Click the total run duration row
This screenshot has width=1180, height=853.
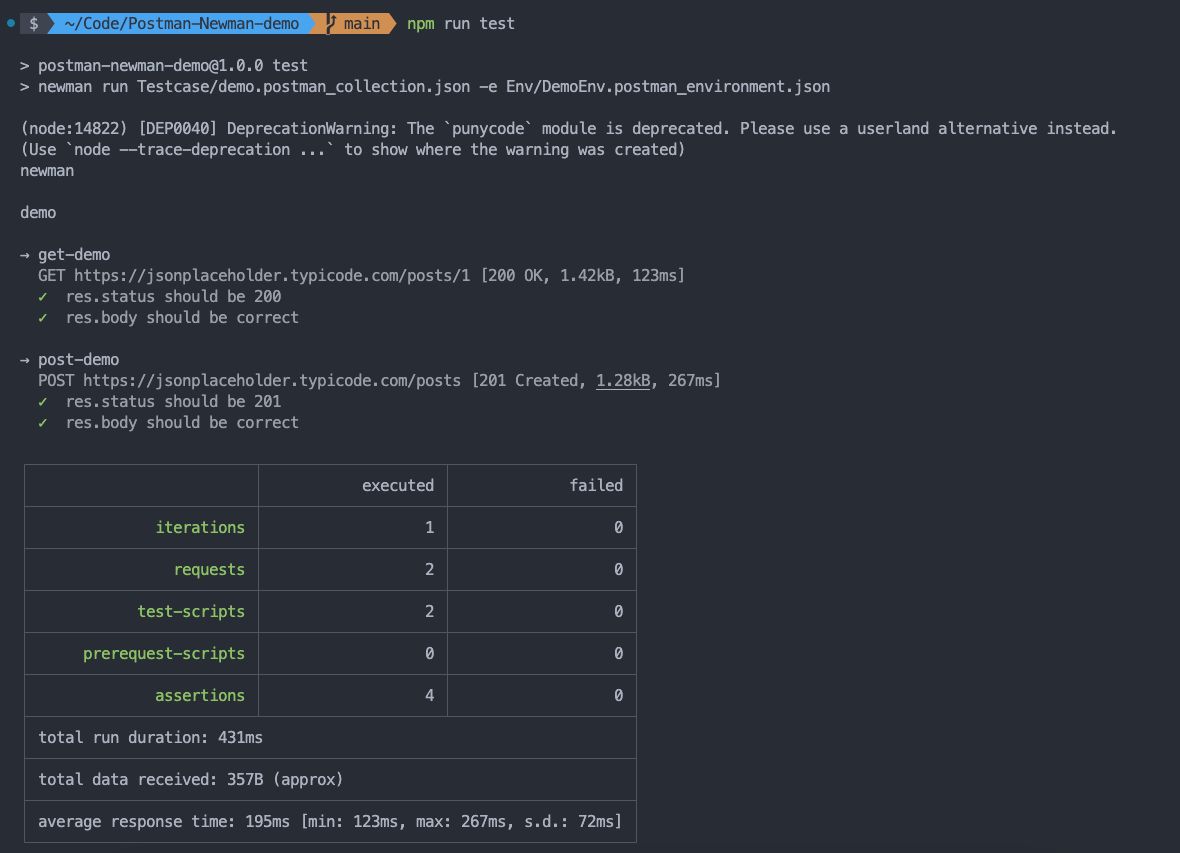pyautogui.click(x=150, y=738)
